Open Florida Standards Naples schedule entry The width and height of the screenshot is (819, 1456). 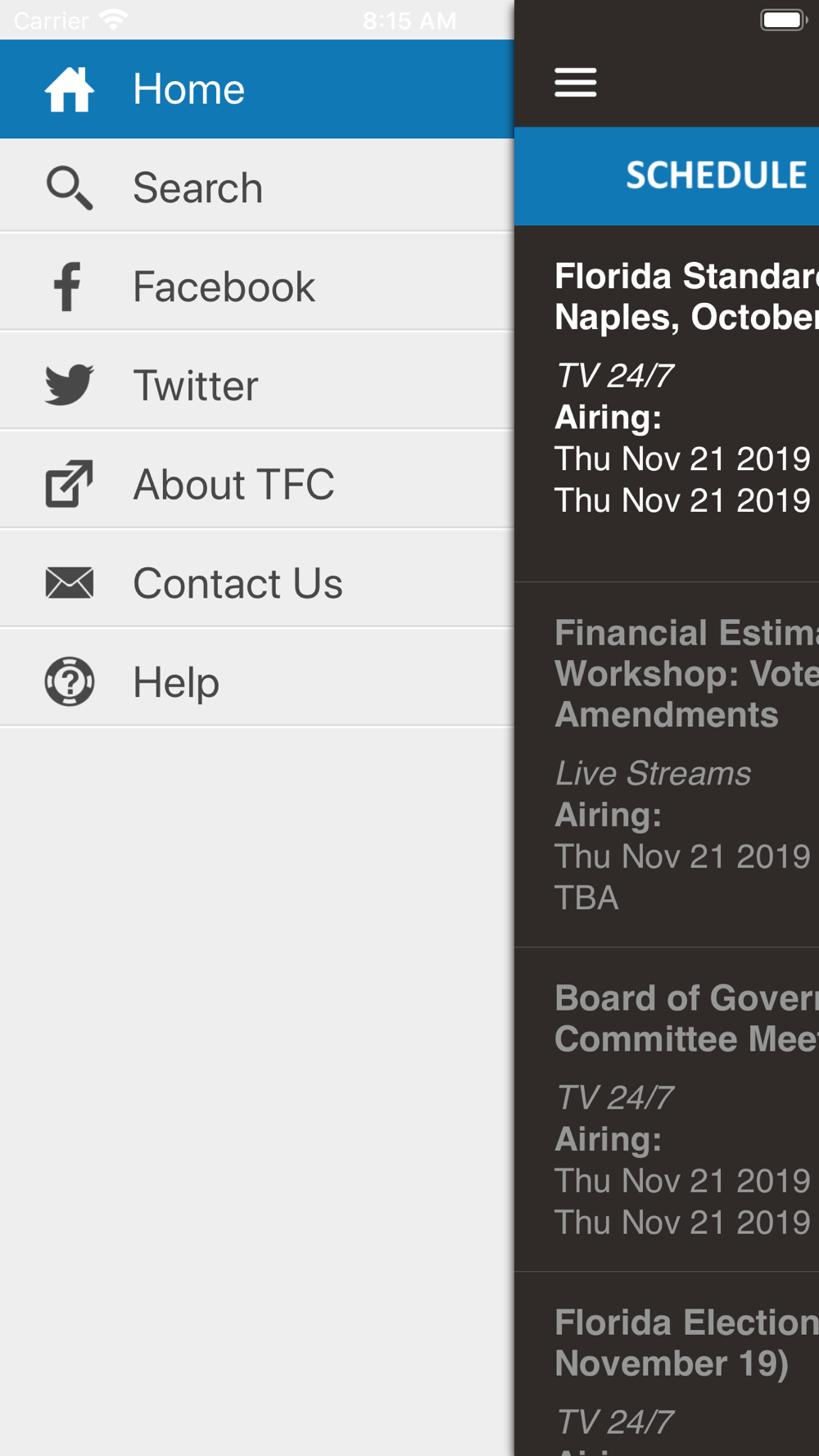click(667, 404)
